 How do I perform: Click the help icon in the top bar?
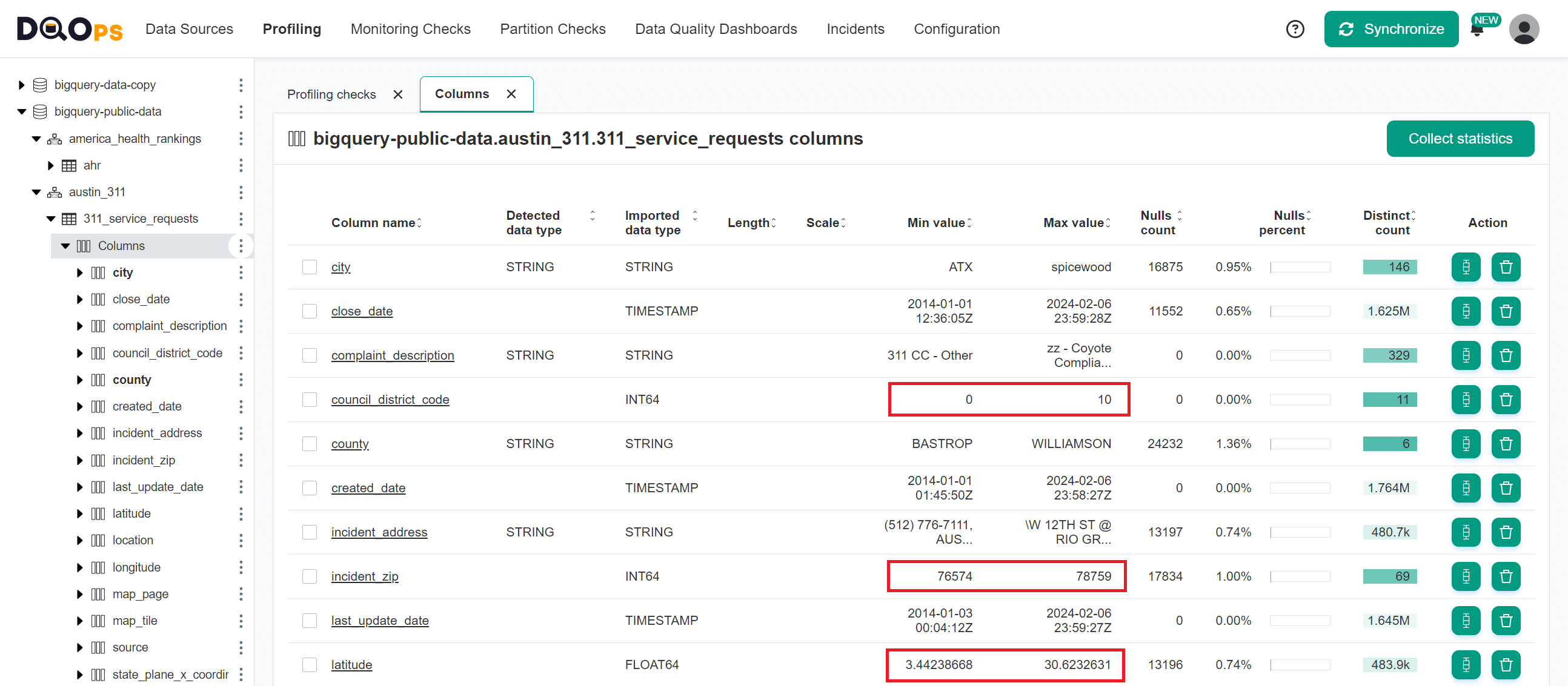(1295, 28)
